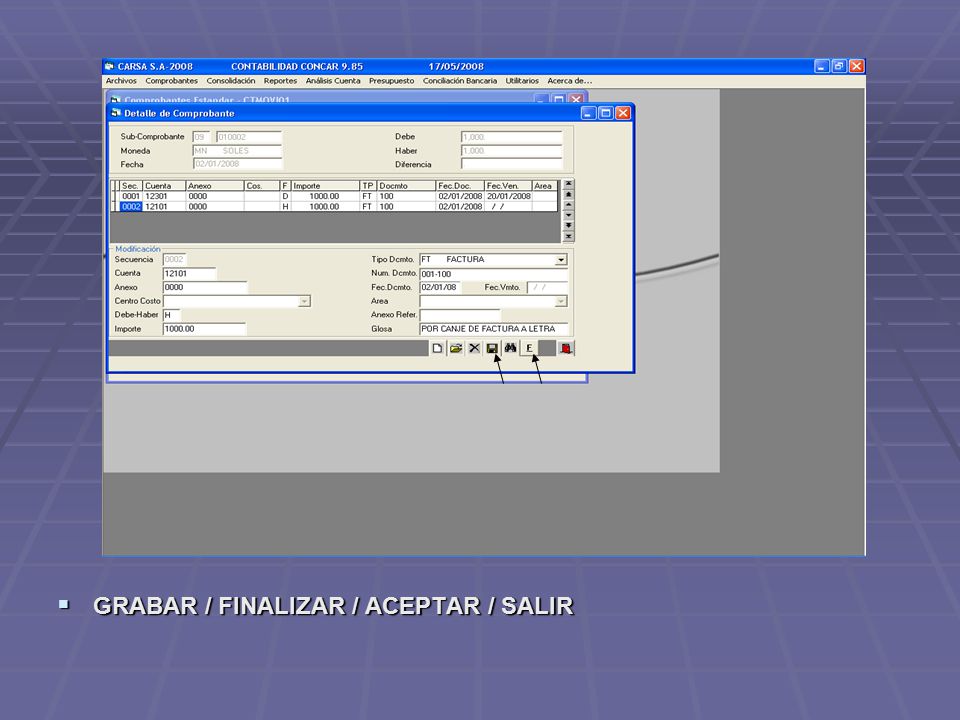Click the H cell in the F column
Screen dimensions: 960x720
click(285, 207)
